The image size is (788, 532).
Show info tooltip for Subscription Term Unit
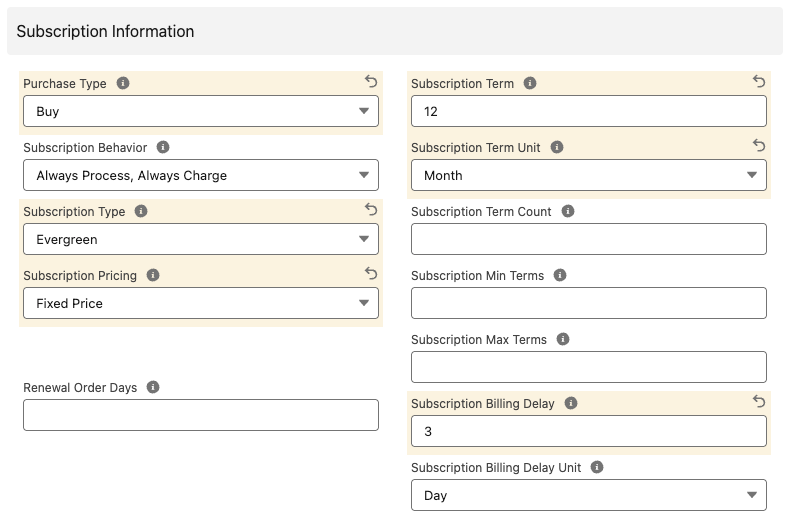557,147
